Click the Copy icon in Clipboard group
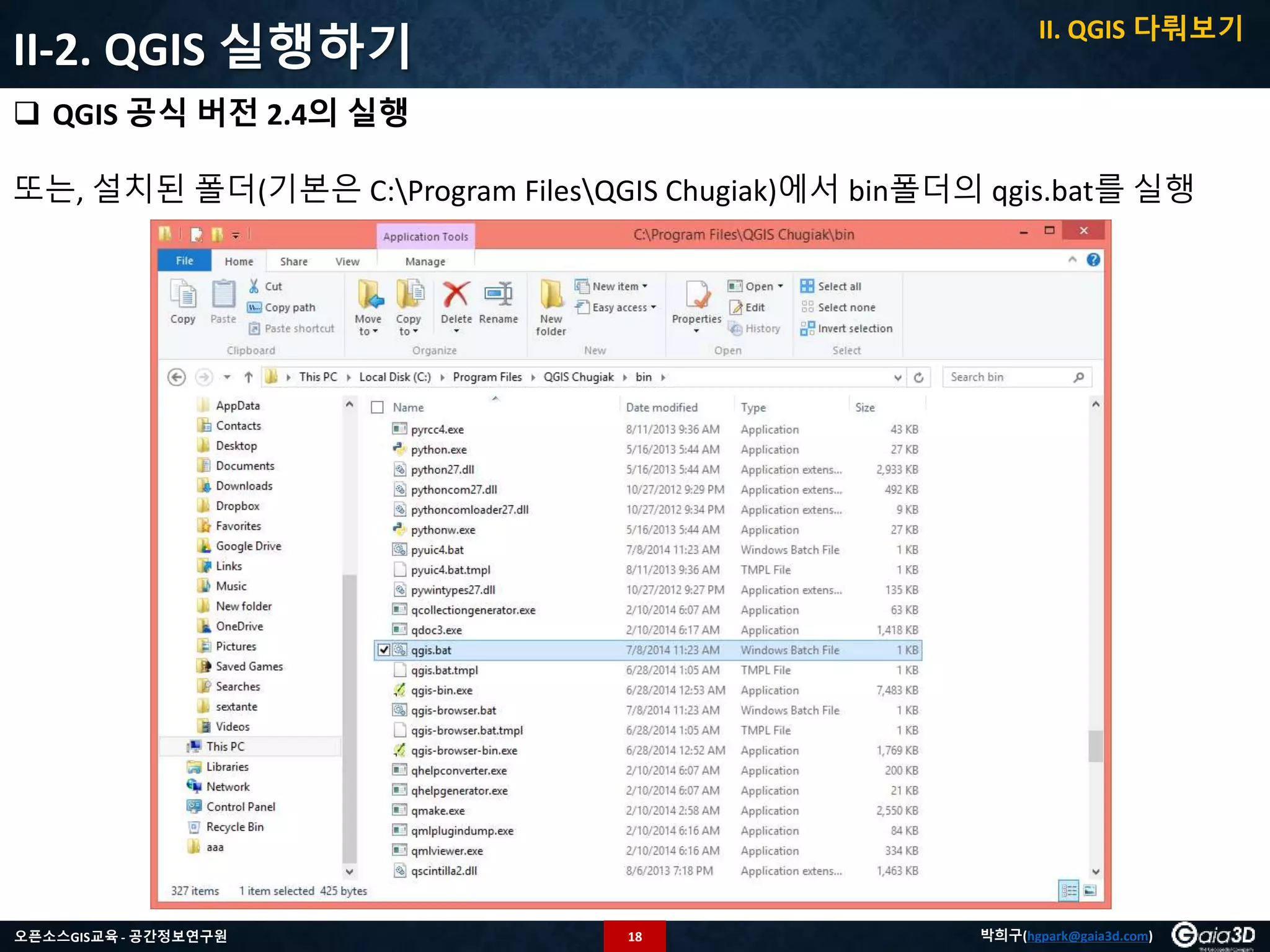 183,294
